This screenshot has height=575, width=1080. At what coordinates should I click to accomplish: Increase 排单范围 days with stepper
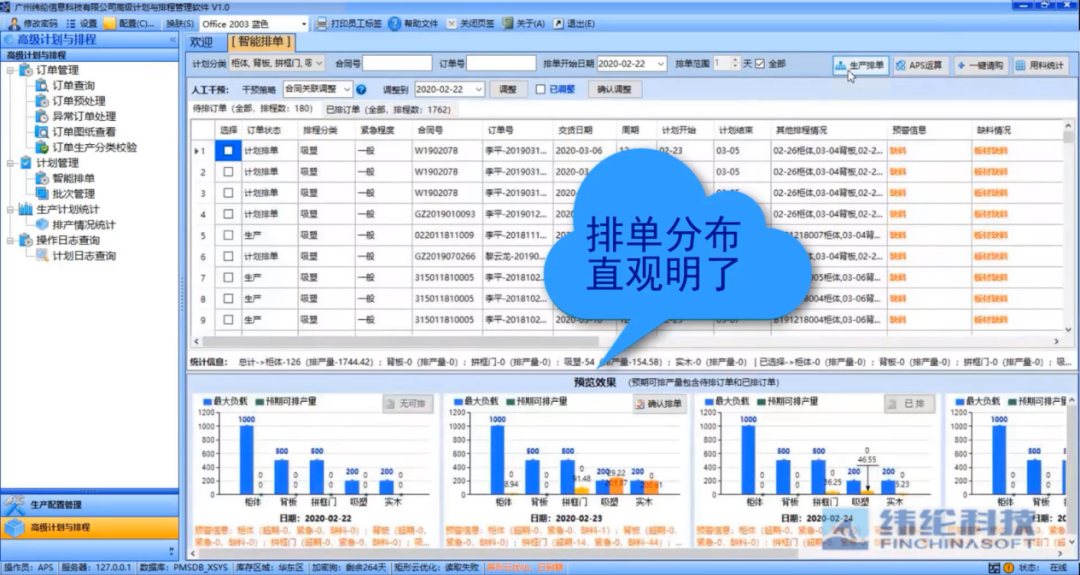click(735, 60)
